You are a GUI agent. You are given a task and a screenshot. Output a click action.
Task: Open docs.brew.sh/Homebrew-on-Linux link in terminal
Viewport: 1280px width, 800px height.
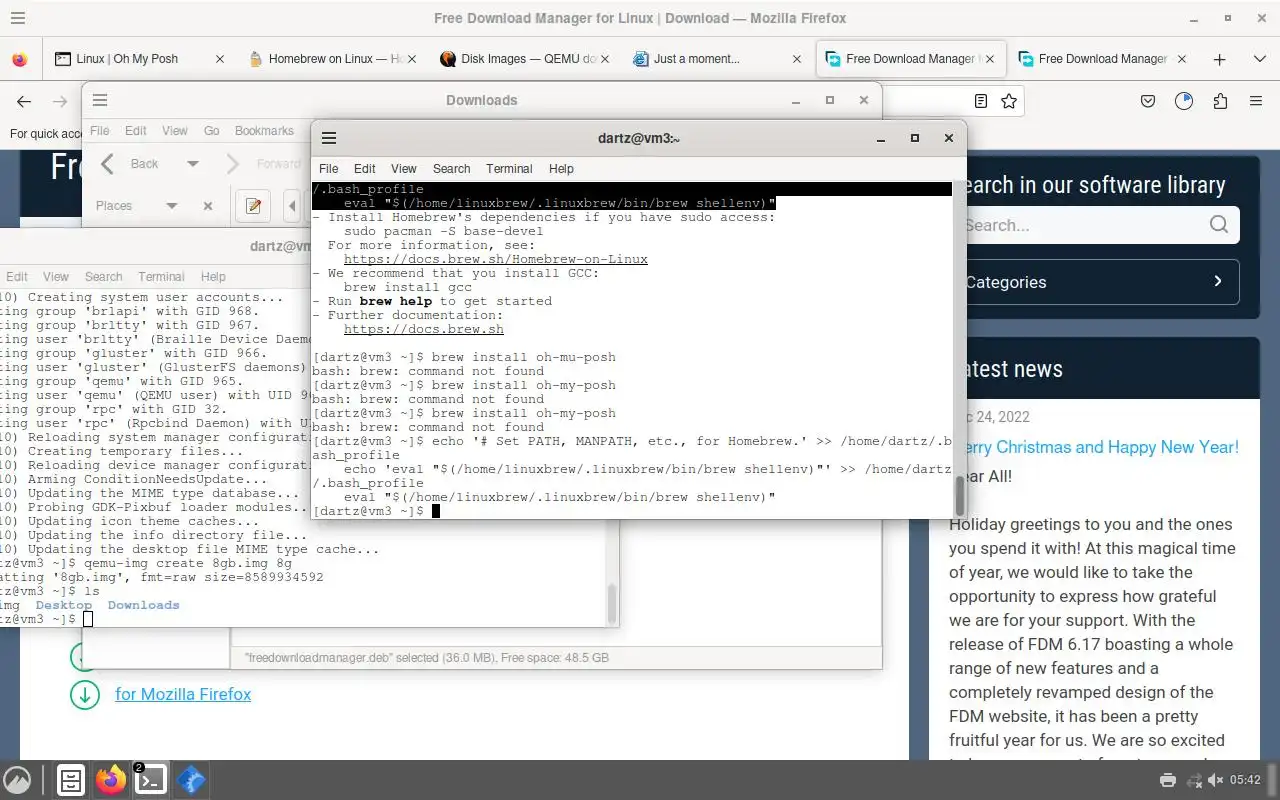click(x=495, y=259)
